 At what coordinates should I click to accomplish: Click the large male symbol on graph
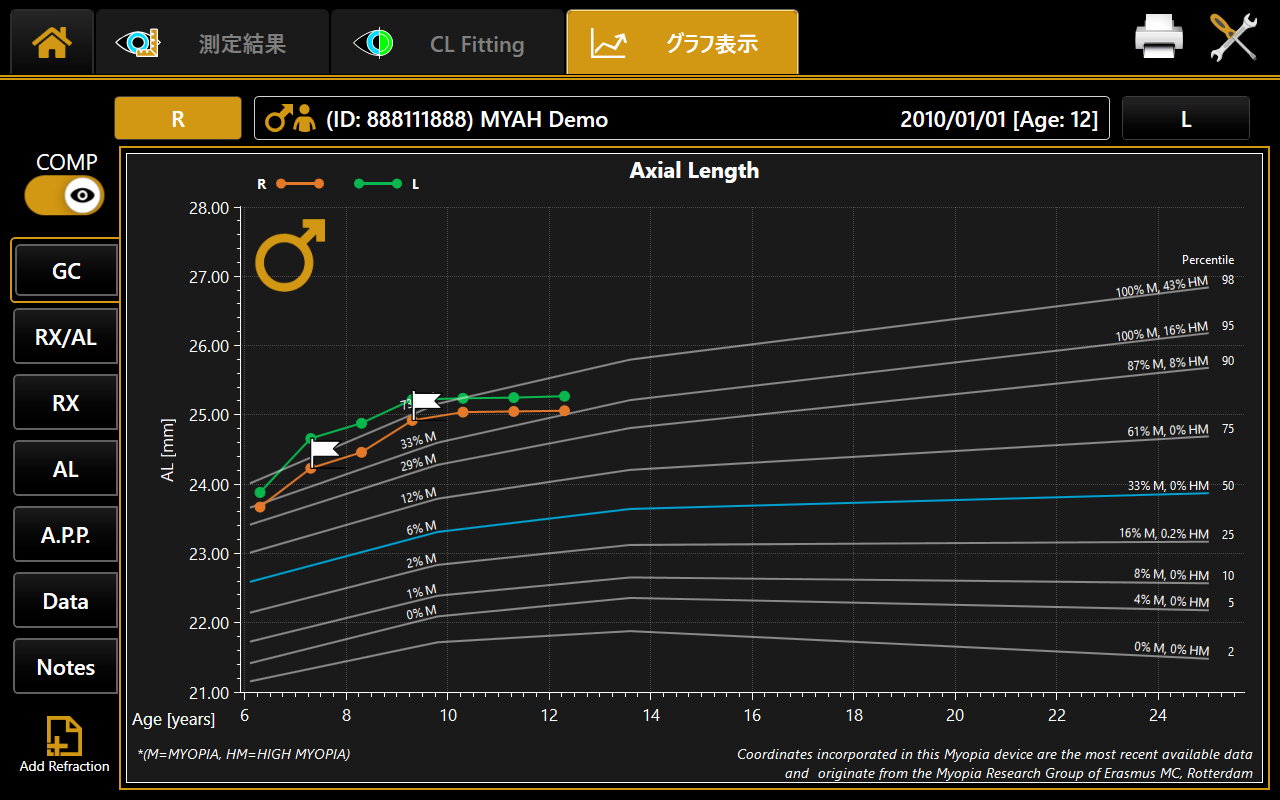click(x=289, y=255)
